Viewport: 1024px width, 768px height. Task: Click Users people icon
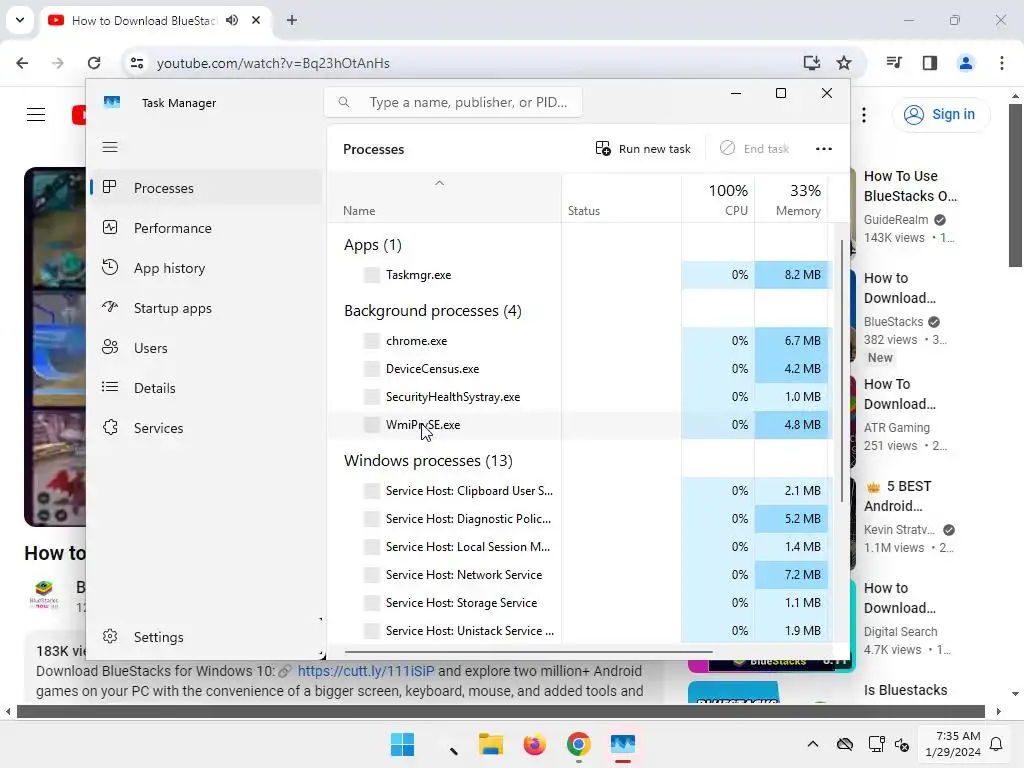[x=110, y=347]
